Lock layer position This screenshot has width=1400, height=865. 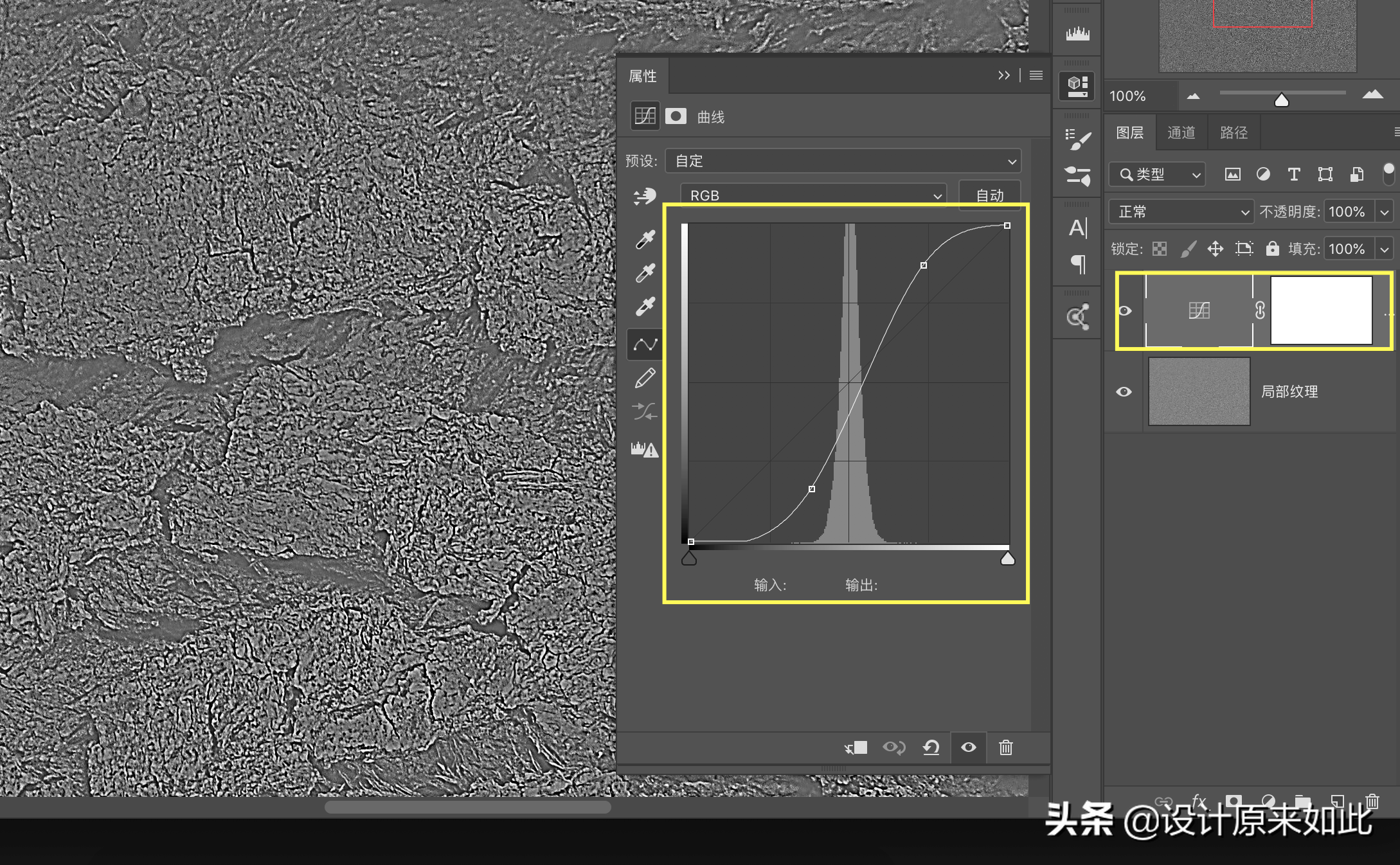pyautogui.click(x=1215, y=249)
